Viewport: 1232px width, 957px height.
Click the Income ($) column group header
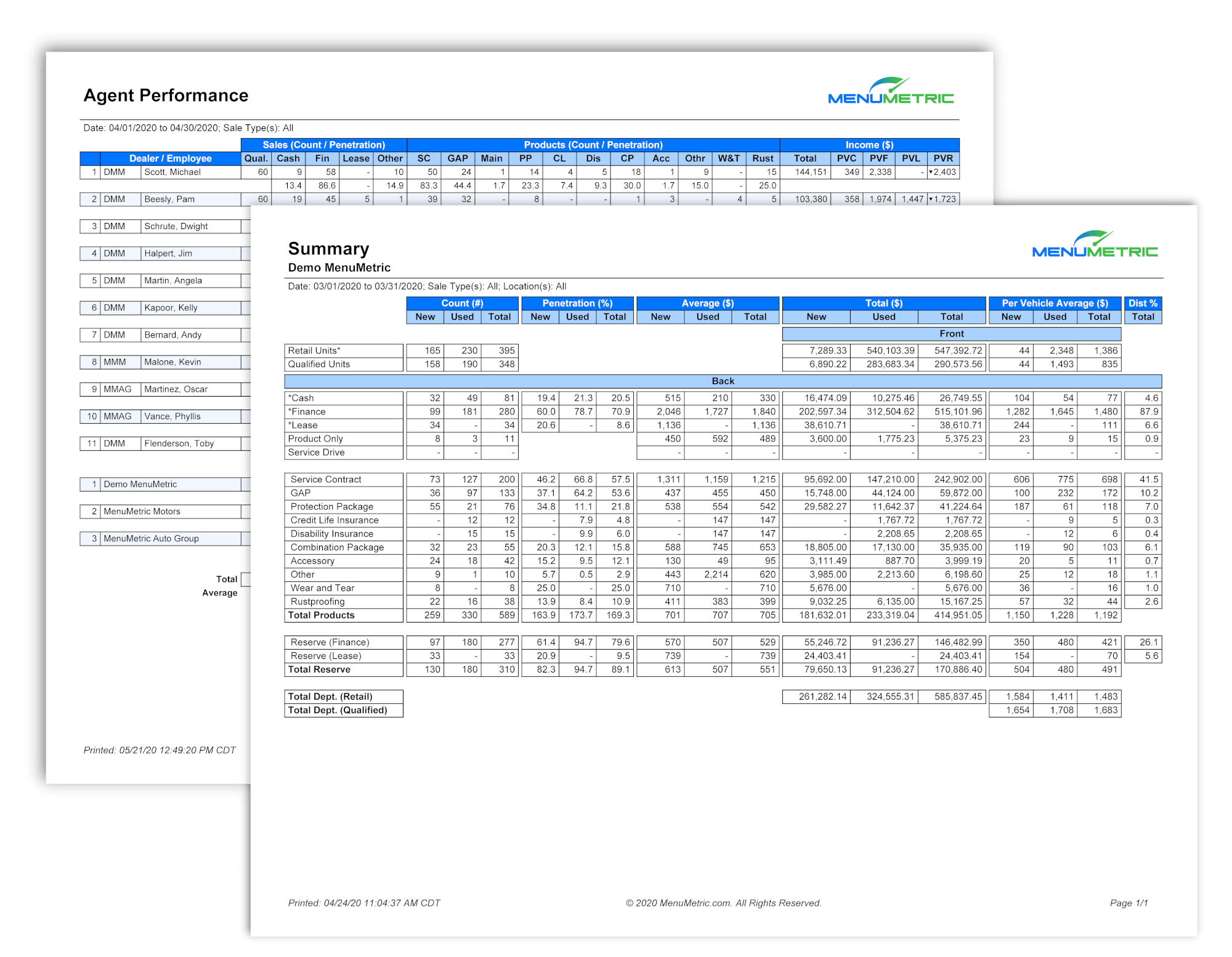(x=869, y=145)
